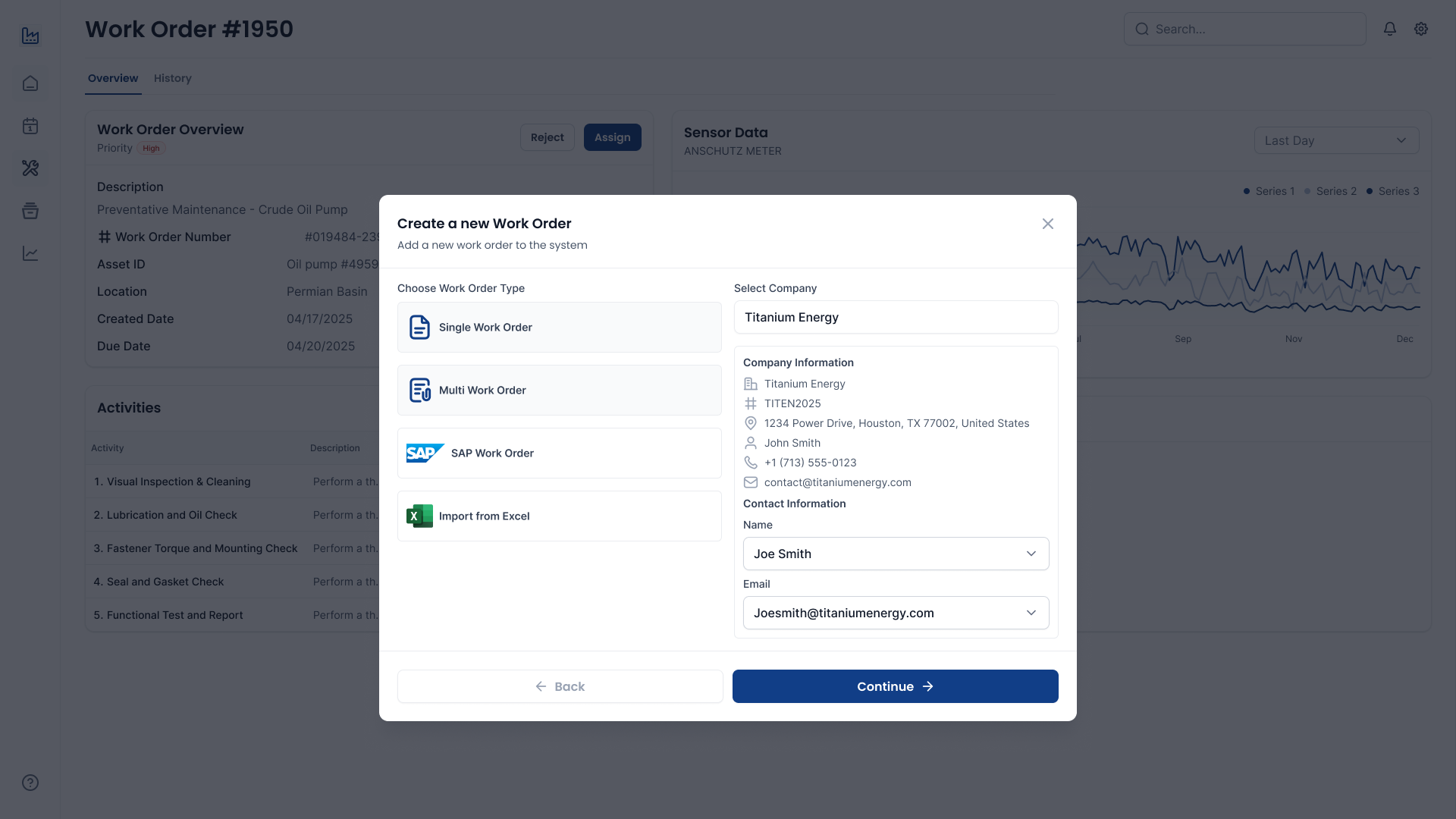Choose Import from Excel option
This screenshot has height=819, width=1456.
pos(559,516)
